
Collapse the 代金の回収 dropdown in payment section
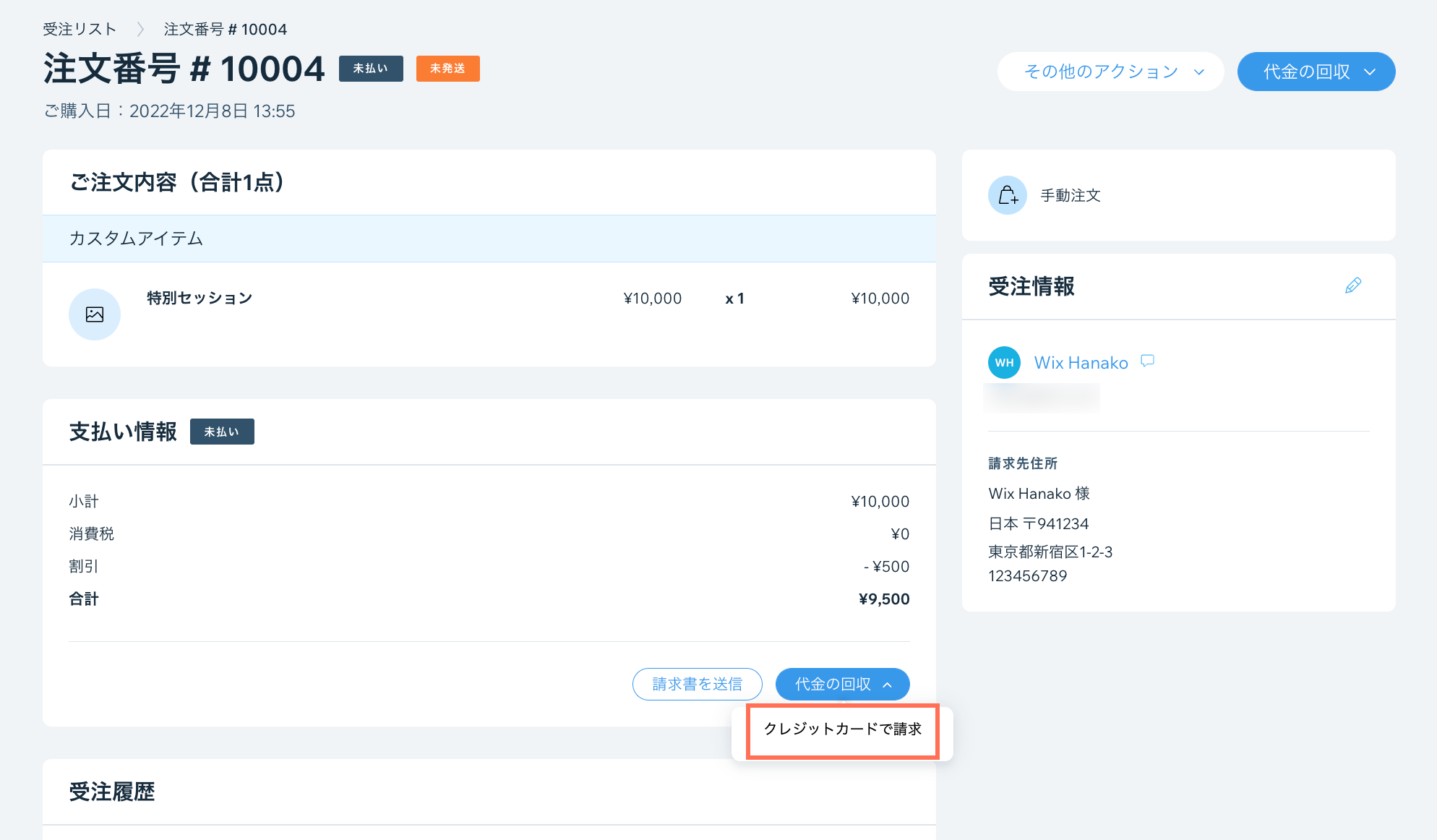click(842, 684)
